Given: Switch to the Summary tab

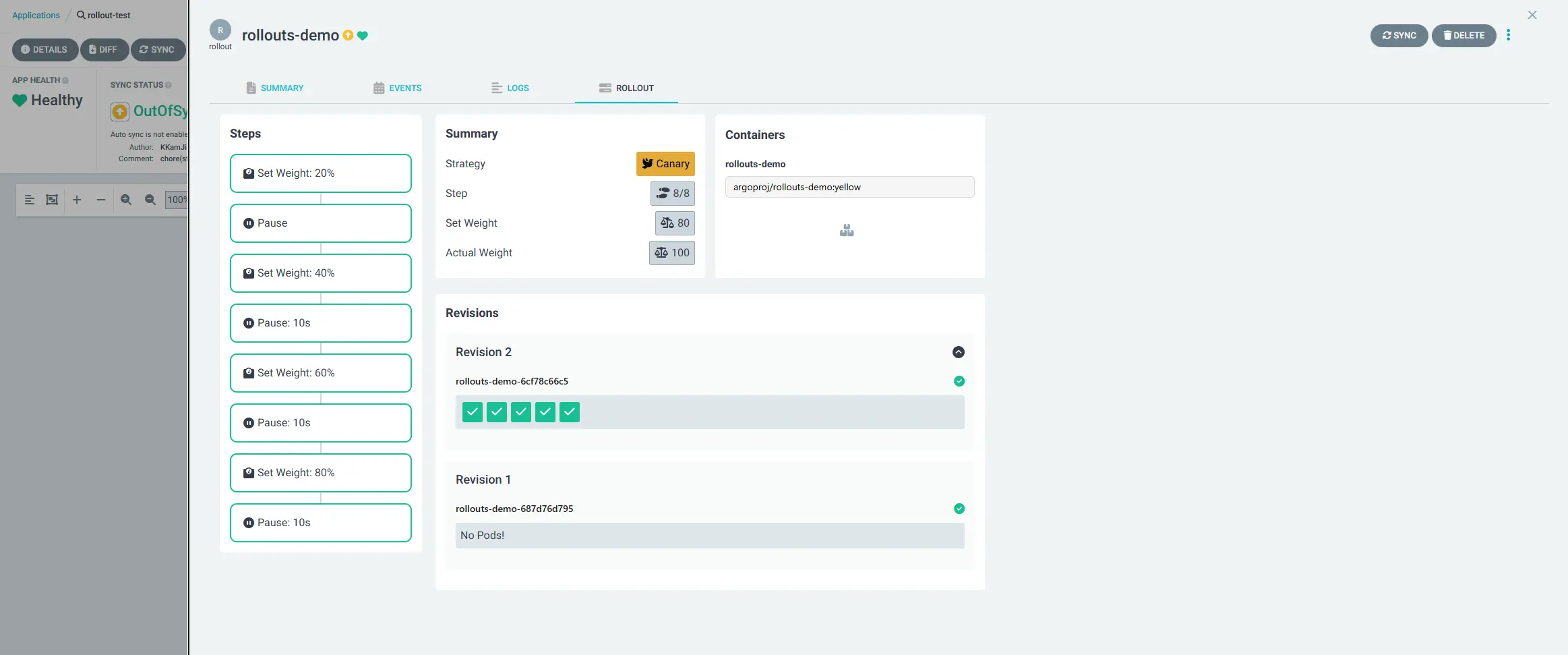Looking at the screenshot, I should 274,88.
